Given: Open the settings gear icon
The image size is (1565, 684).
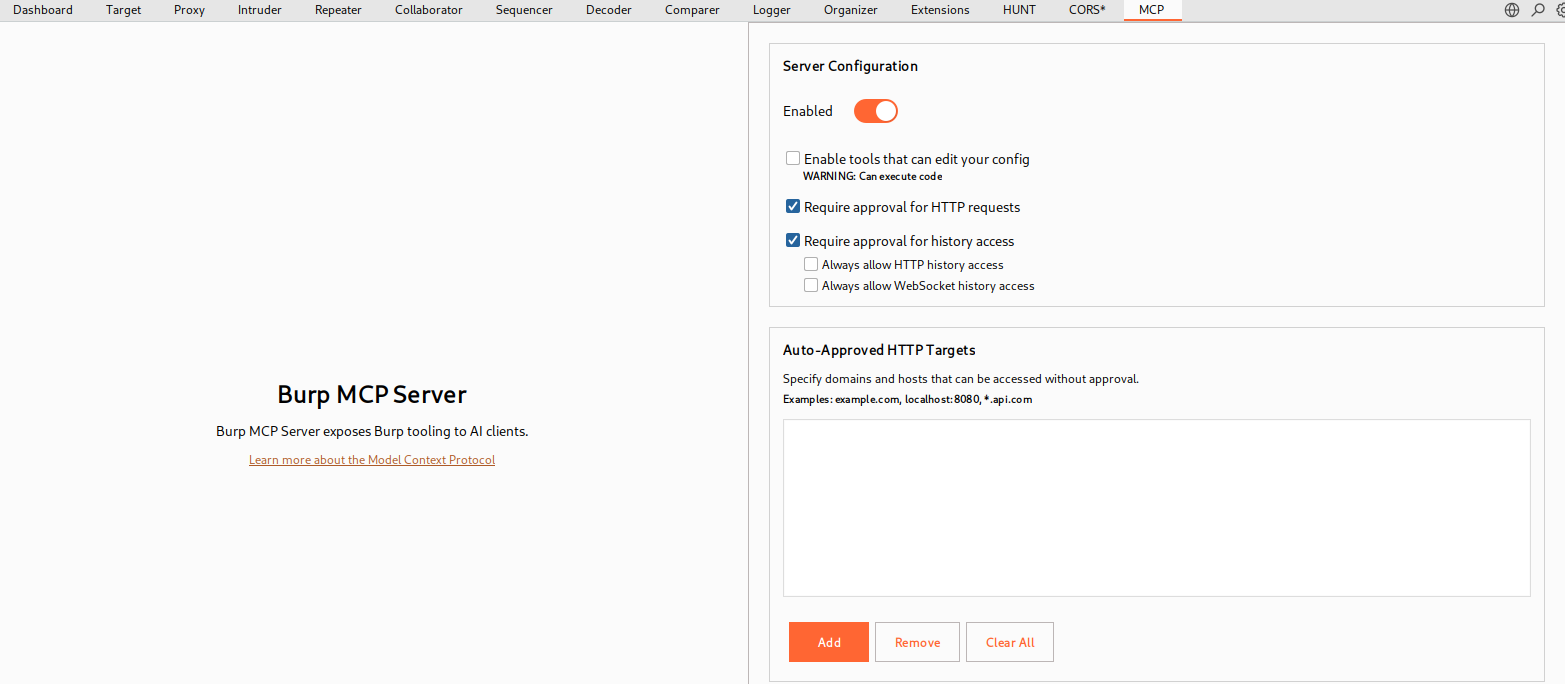Looking at the screenshot, I should coord(1560,10).
